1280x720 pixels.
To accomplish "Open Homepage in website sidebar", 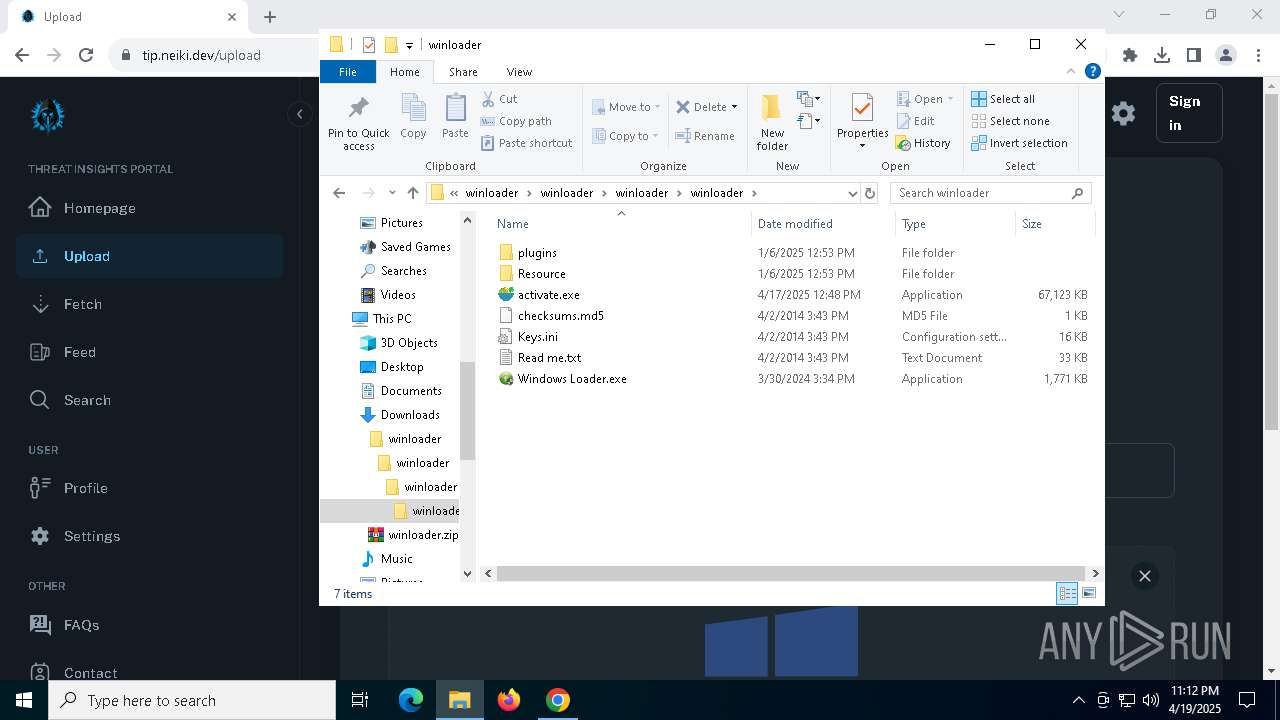I will coord(150,208).
